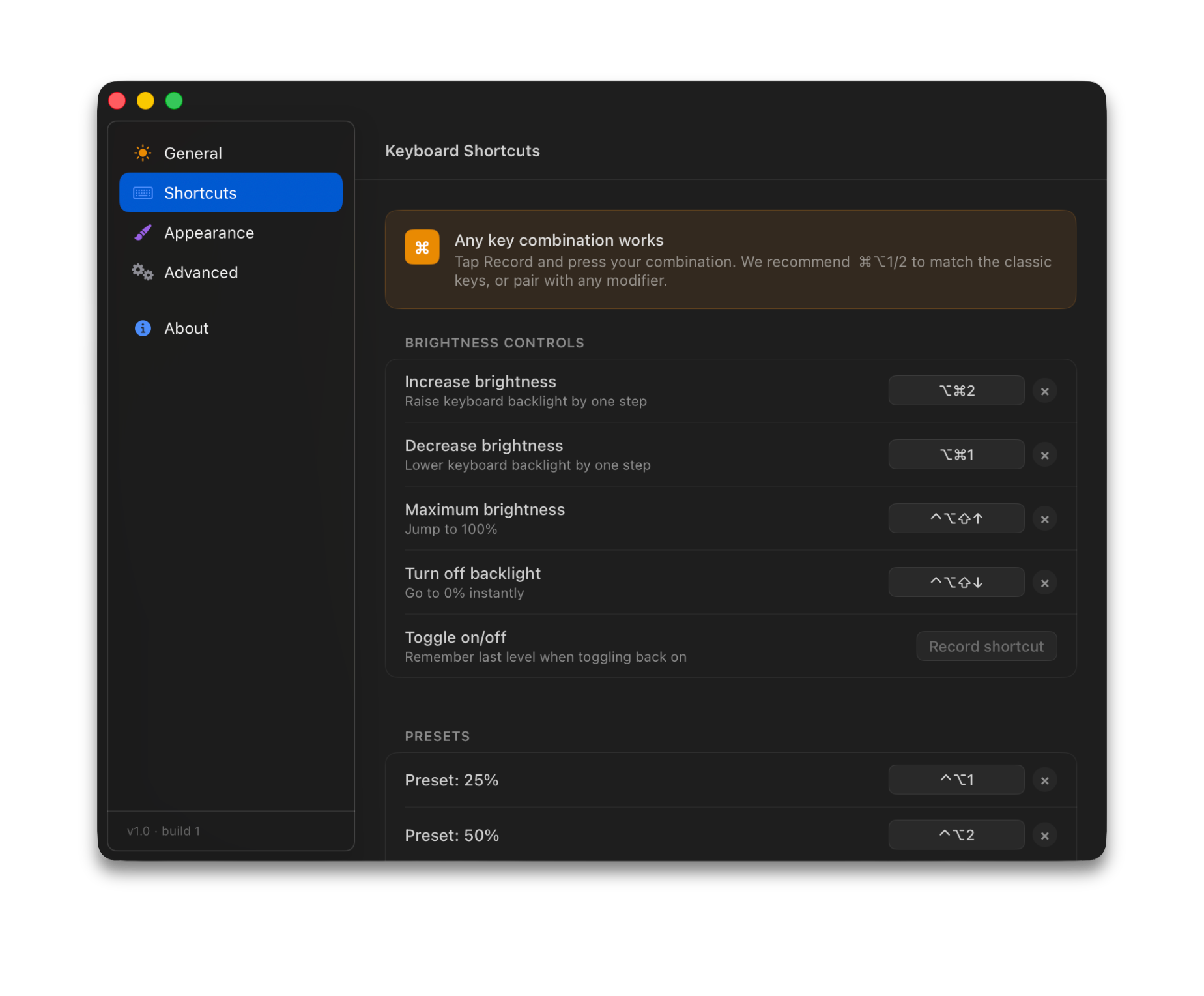Edit the Preset: 50% shortcut field
This screenshot has width=1204, height=996.
(956, 835)
